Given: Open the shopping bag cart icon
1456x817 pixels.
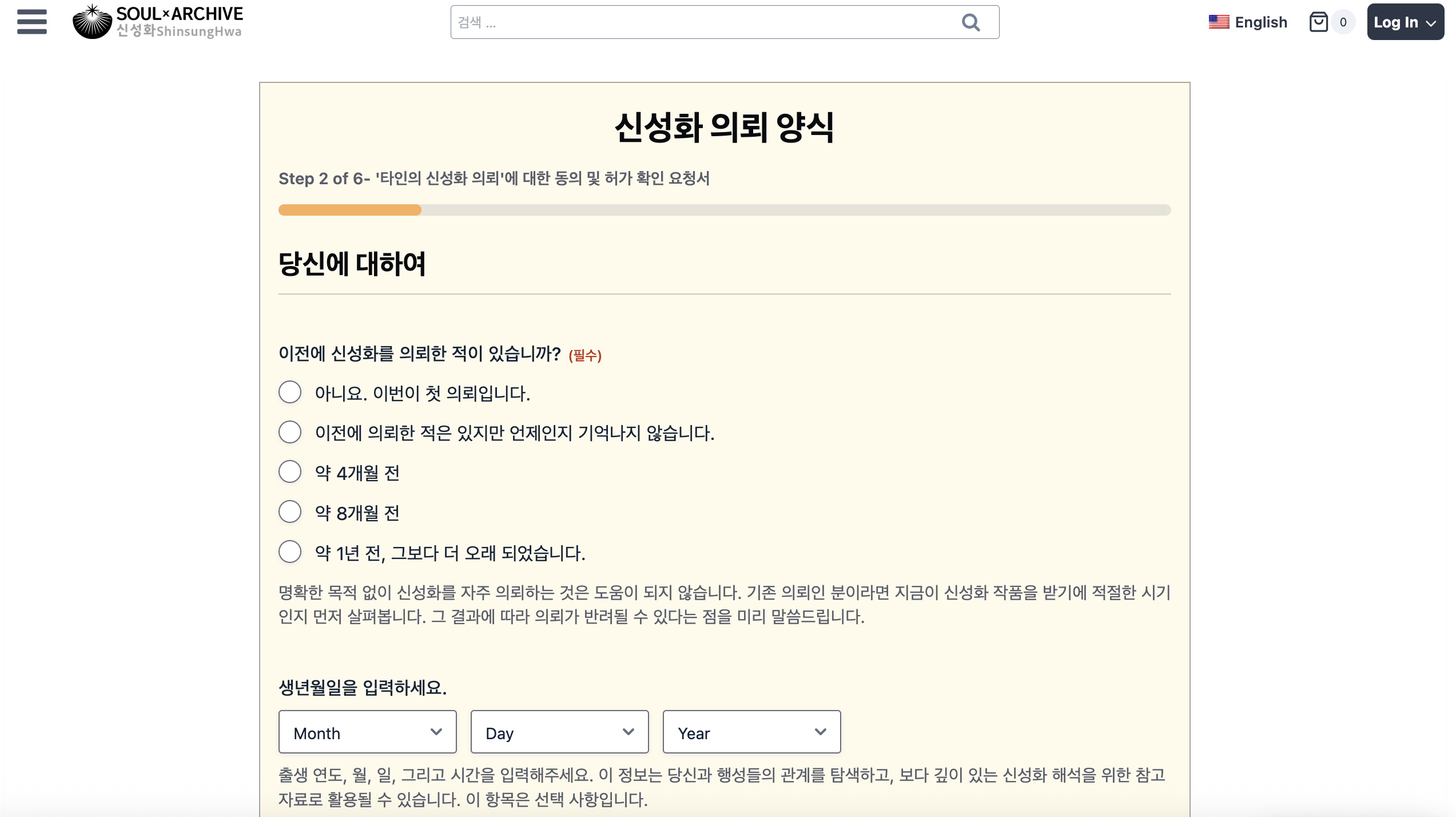Looking at the screenshot, I should click(1318, 22).
